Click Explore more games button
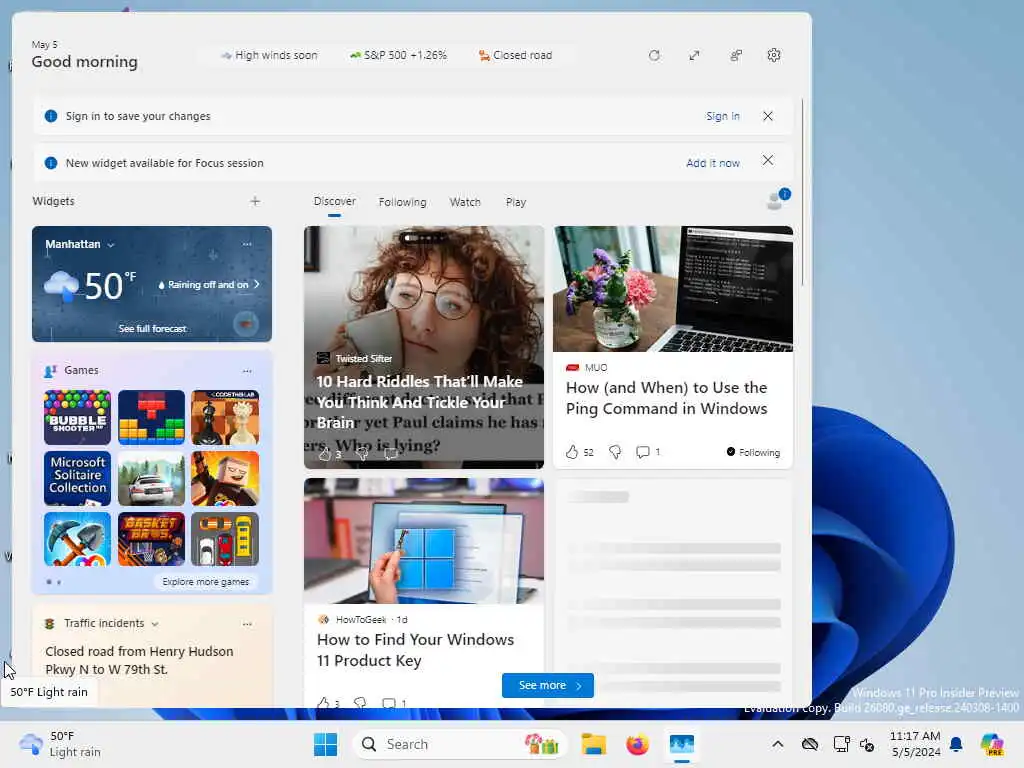The height and width of the screenshot is (768, 1024). (206, 581)
